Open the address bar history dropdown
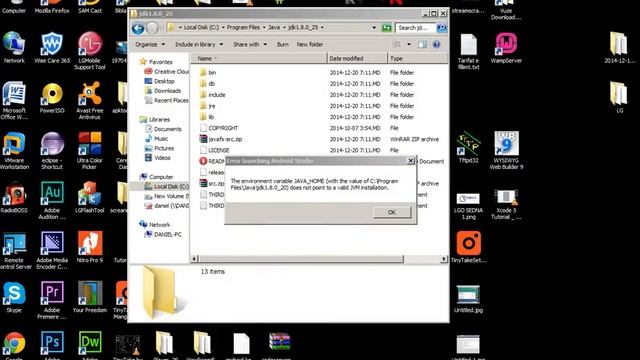 click(x=374, y=28)
